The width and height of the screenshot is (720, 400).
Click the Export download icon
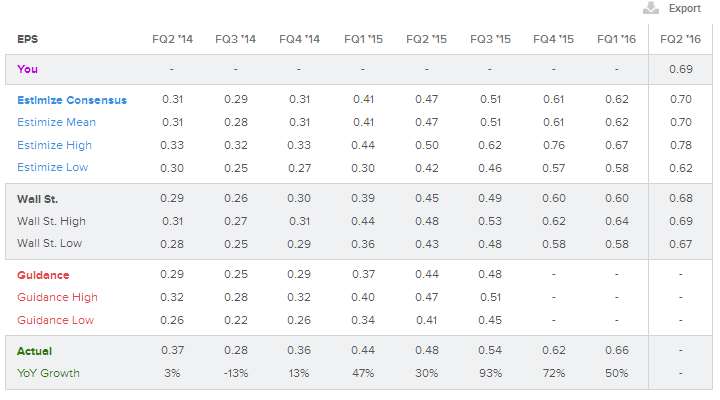(651, 8)
